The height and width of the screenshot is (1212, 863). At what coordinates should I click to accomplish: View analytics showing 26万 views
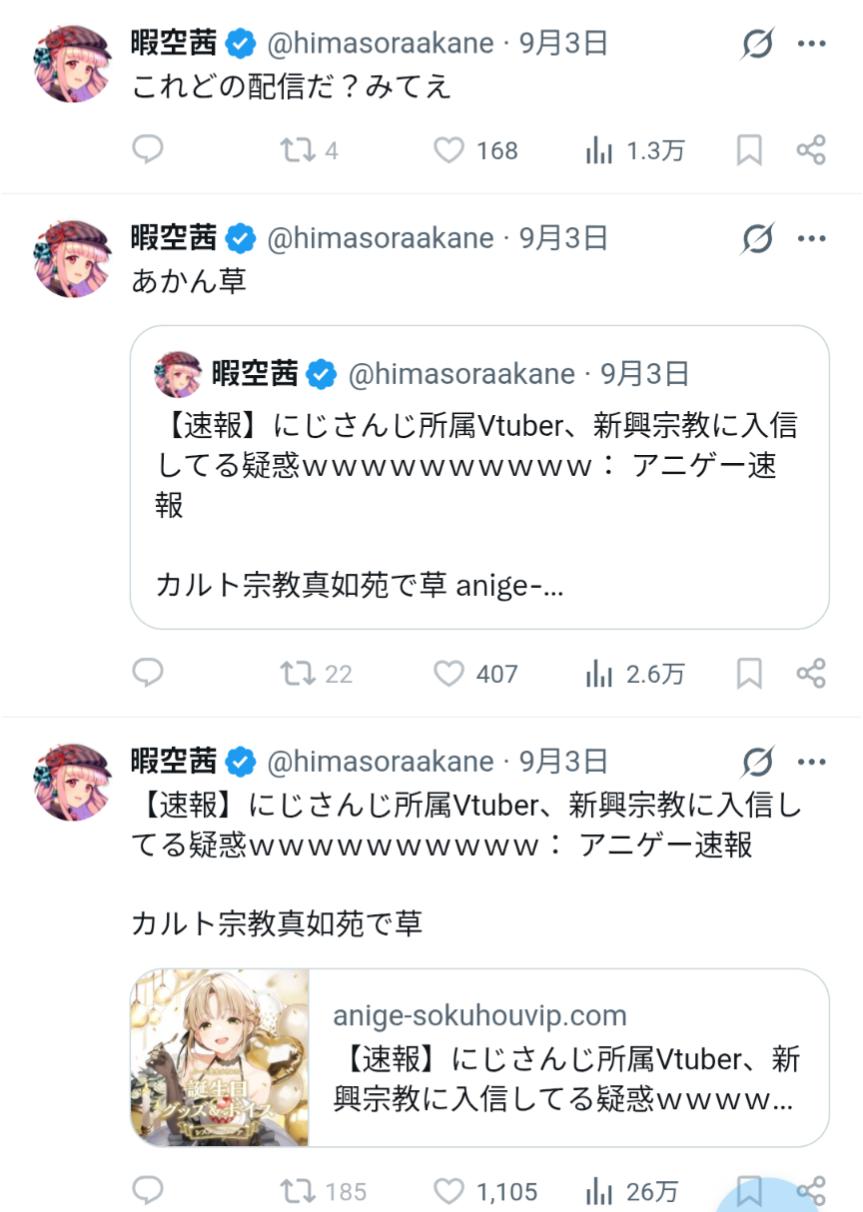(632, 1192)
